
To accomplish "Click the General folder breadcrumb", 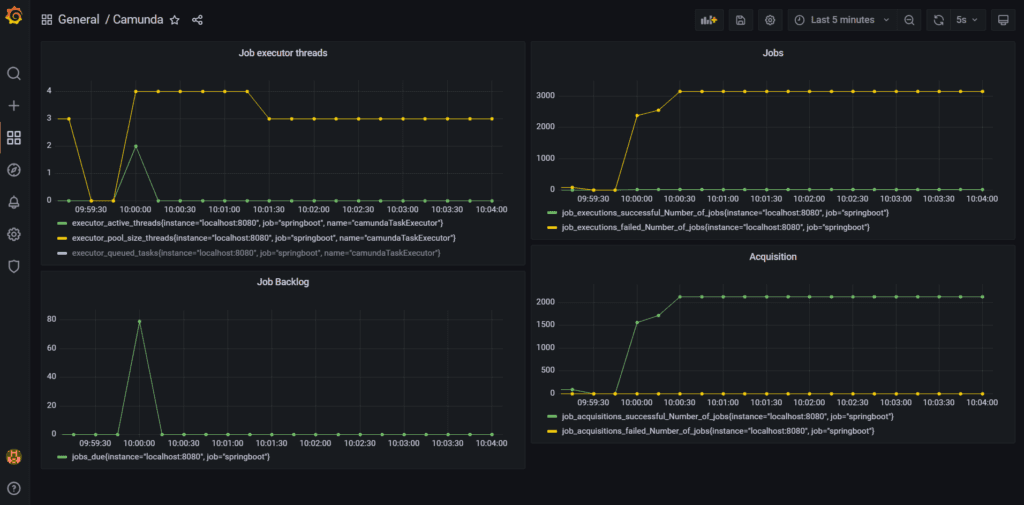I will pos(78,20).
